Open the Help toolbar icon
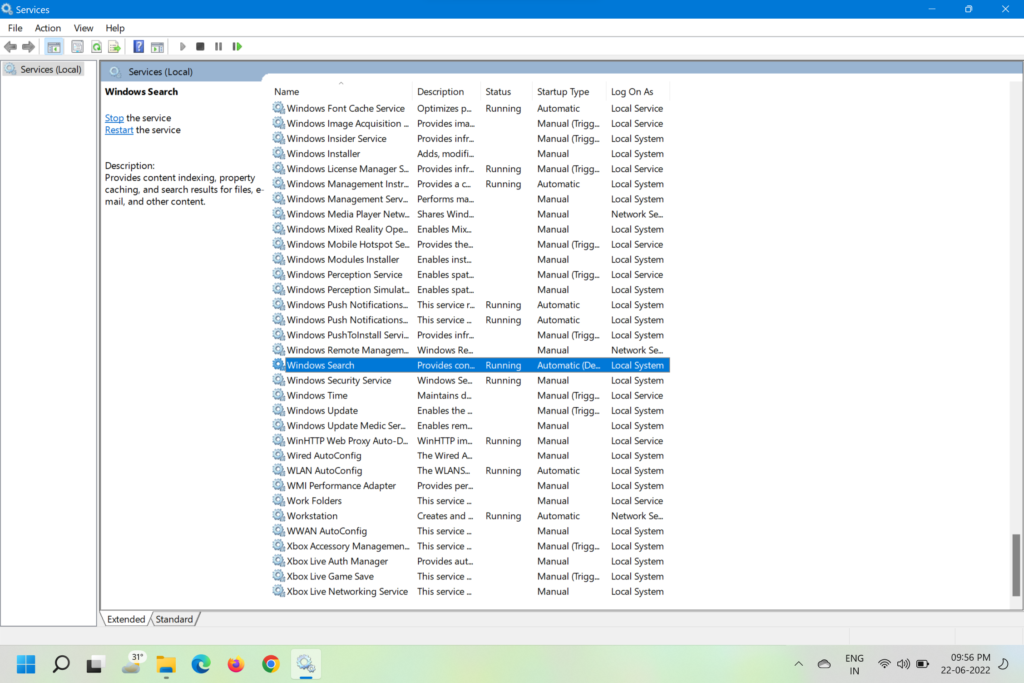The width and height of the screenshot is (1024, 683). pos(139,47)
